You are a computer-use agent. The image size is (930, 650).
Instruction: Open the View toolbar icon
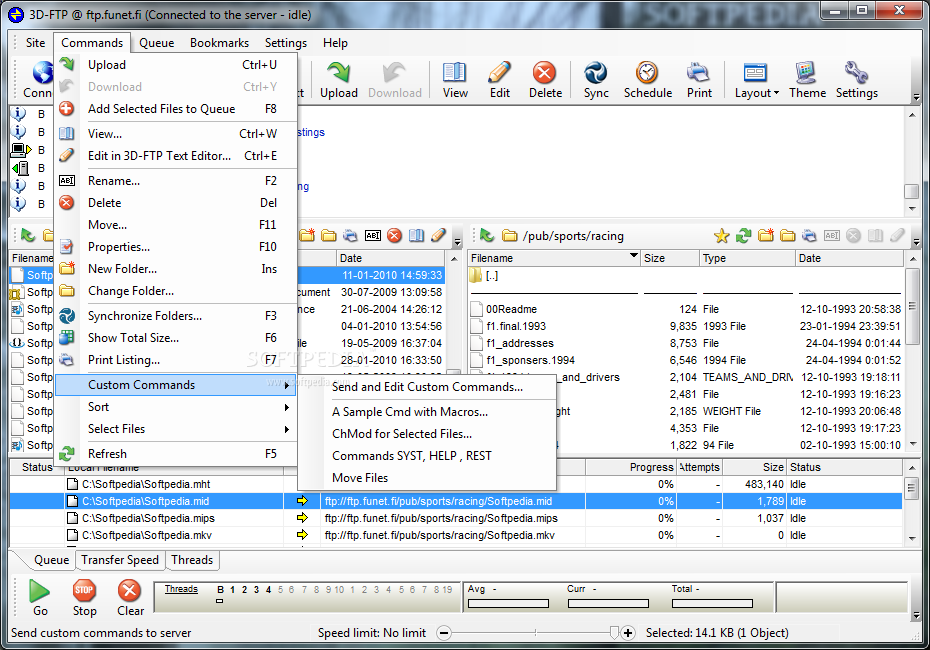pyautogui.click(x=455, y=80)
